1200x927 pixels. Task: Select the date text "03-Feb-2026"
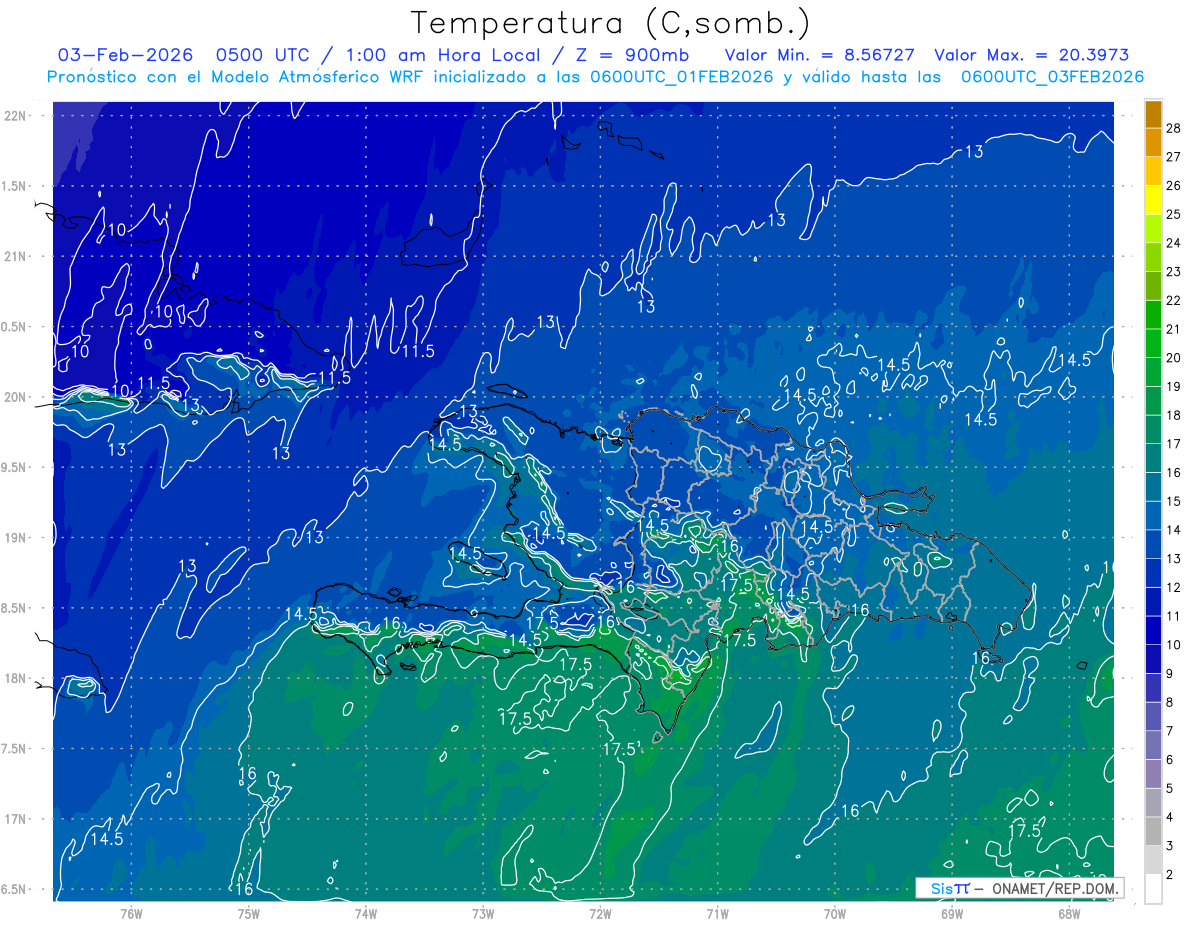124,56
